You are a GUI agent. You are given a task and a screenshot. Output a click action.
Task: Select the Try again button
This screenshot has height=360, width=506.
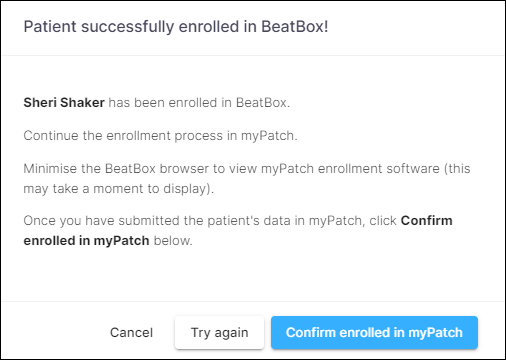click(219, 333)
